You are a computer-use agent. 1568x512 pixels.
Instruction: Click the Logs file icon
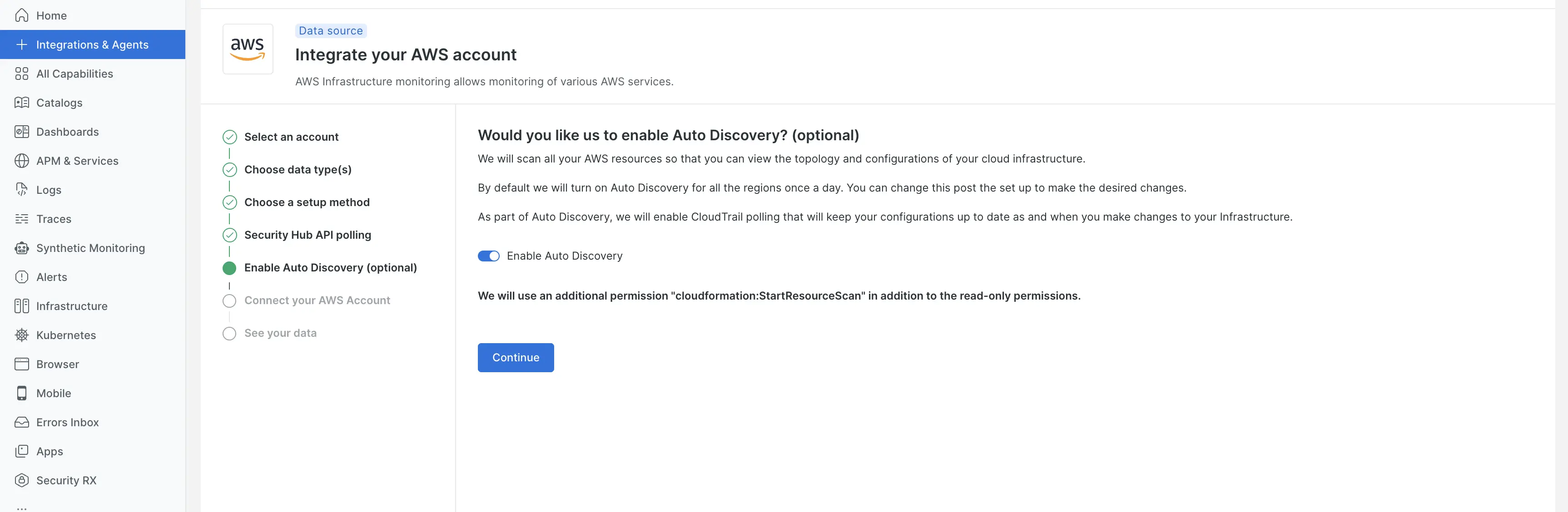click(x=22, y=190)
